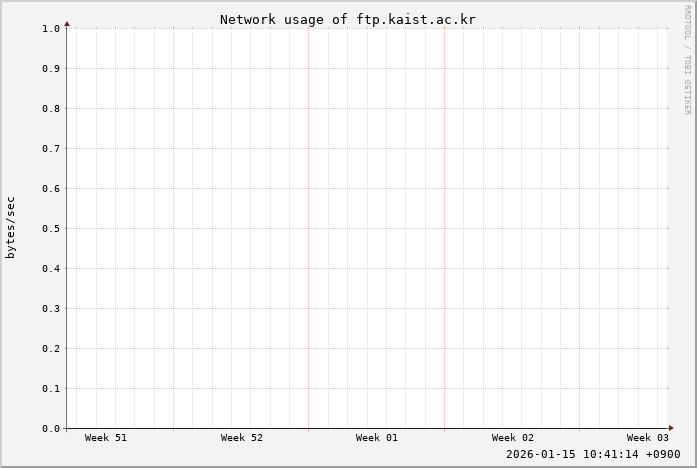
Task: Select the 'Week 51' axis label
Action: tap(105, 438)
